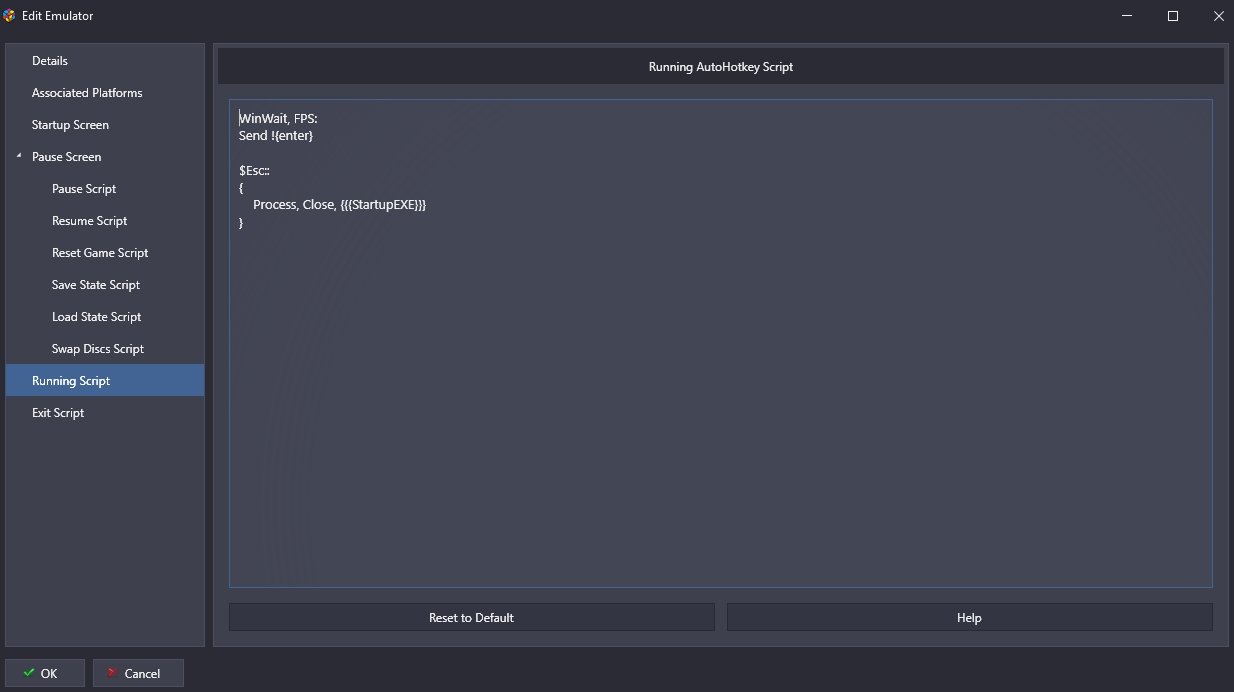
Task: Collapse the Pause Screen expander arrow
Action: point(19,157)
